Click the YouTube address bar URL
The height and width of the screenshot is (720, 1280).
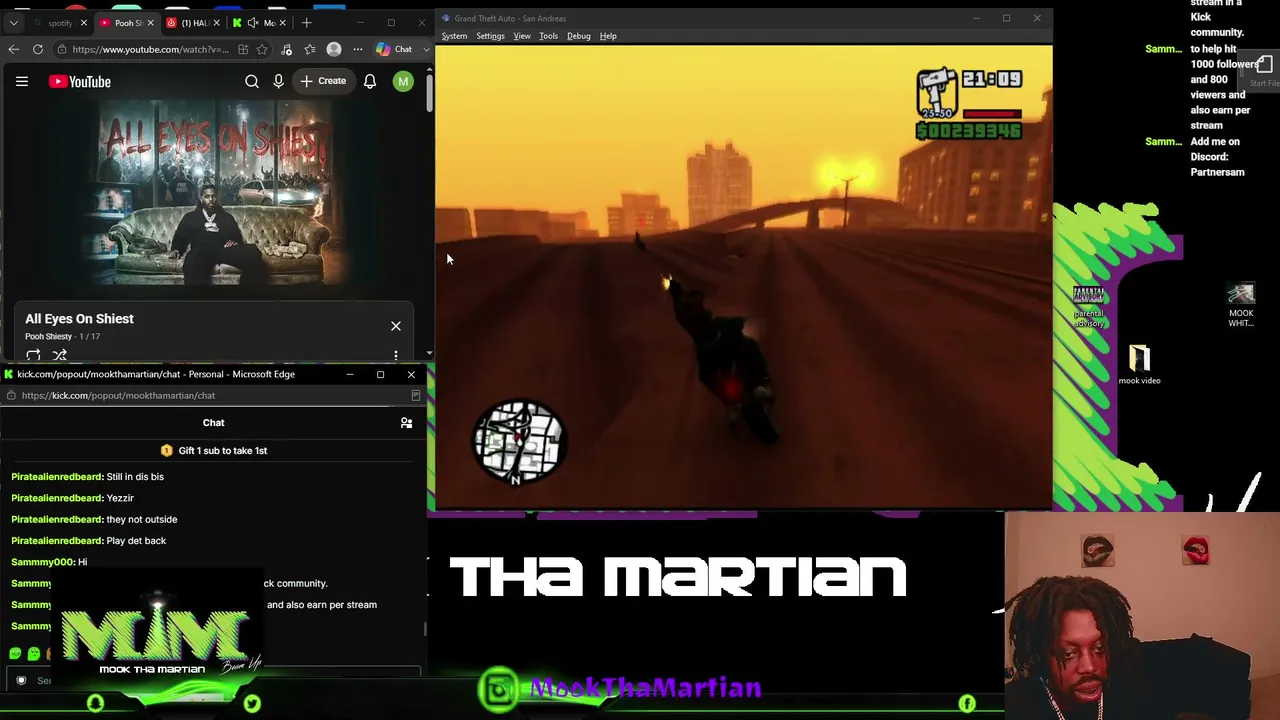pyautogui.click(x=150, y=49)
